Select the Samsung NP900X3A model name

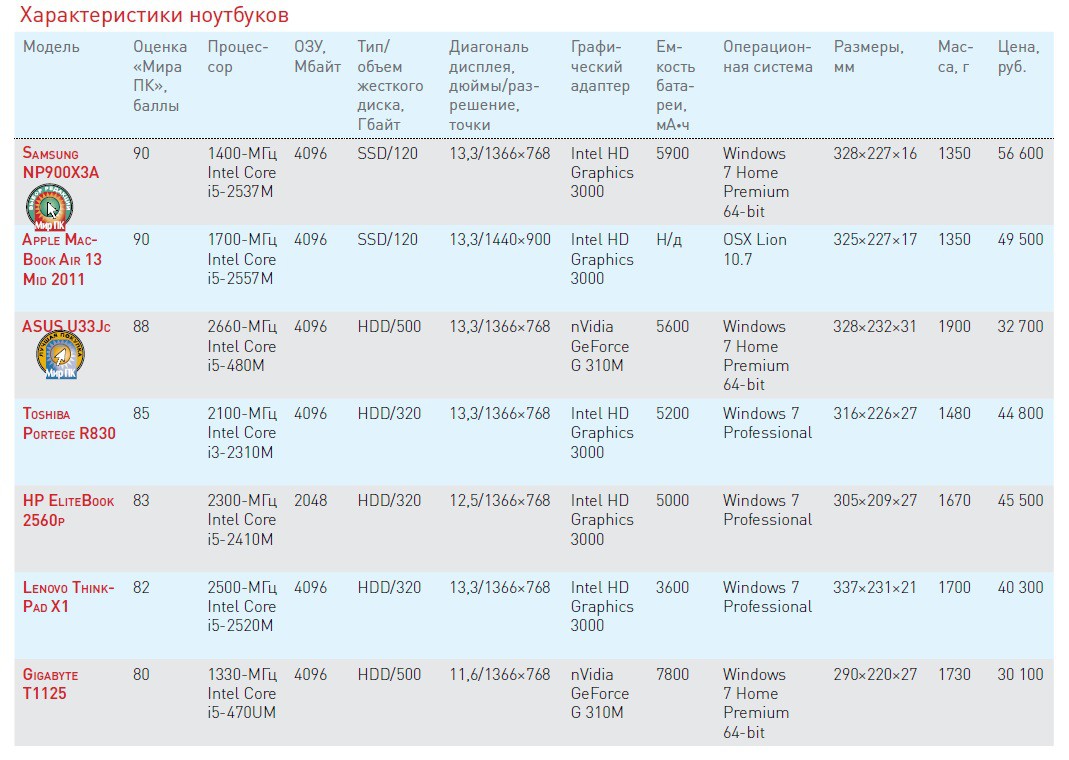pos(61,163)
